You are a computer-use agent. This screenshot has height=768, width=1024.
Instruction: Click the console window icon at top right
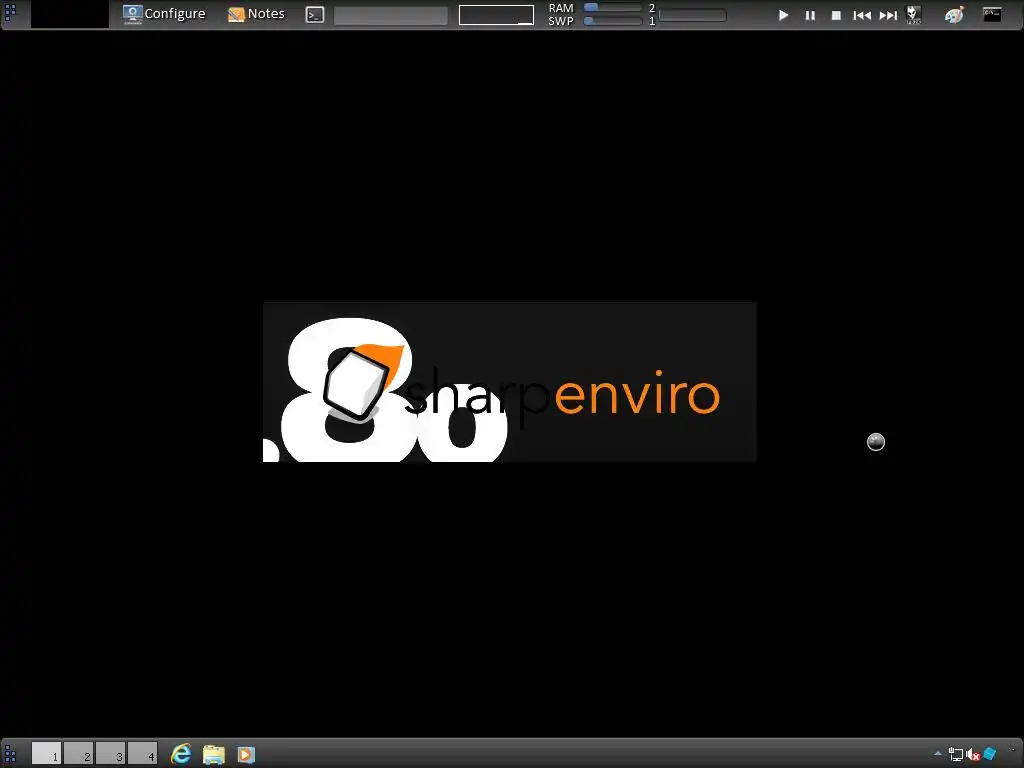(992, 14)
